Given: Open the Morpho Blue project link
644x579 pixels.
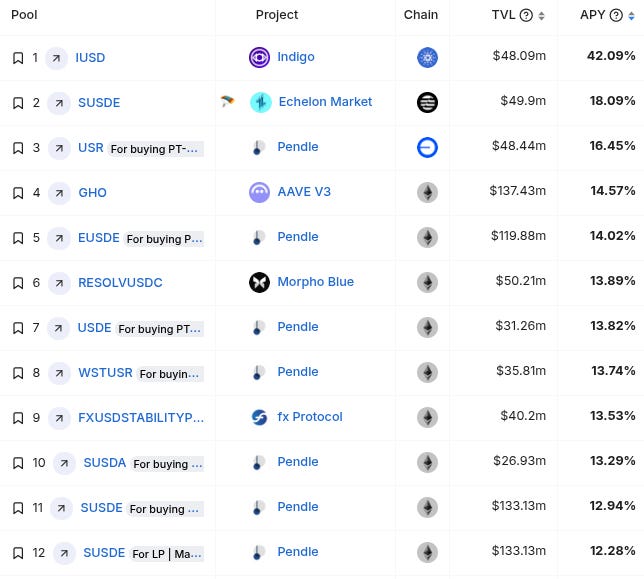Looking at the screenshot, I should (315, 282).
